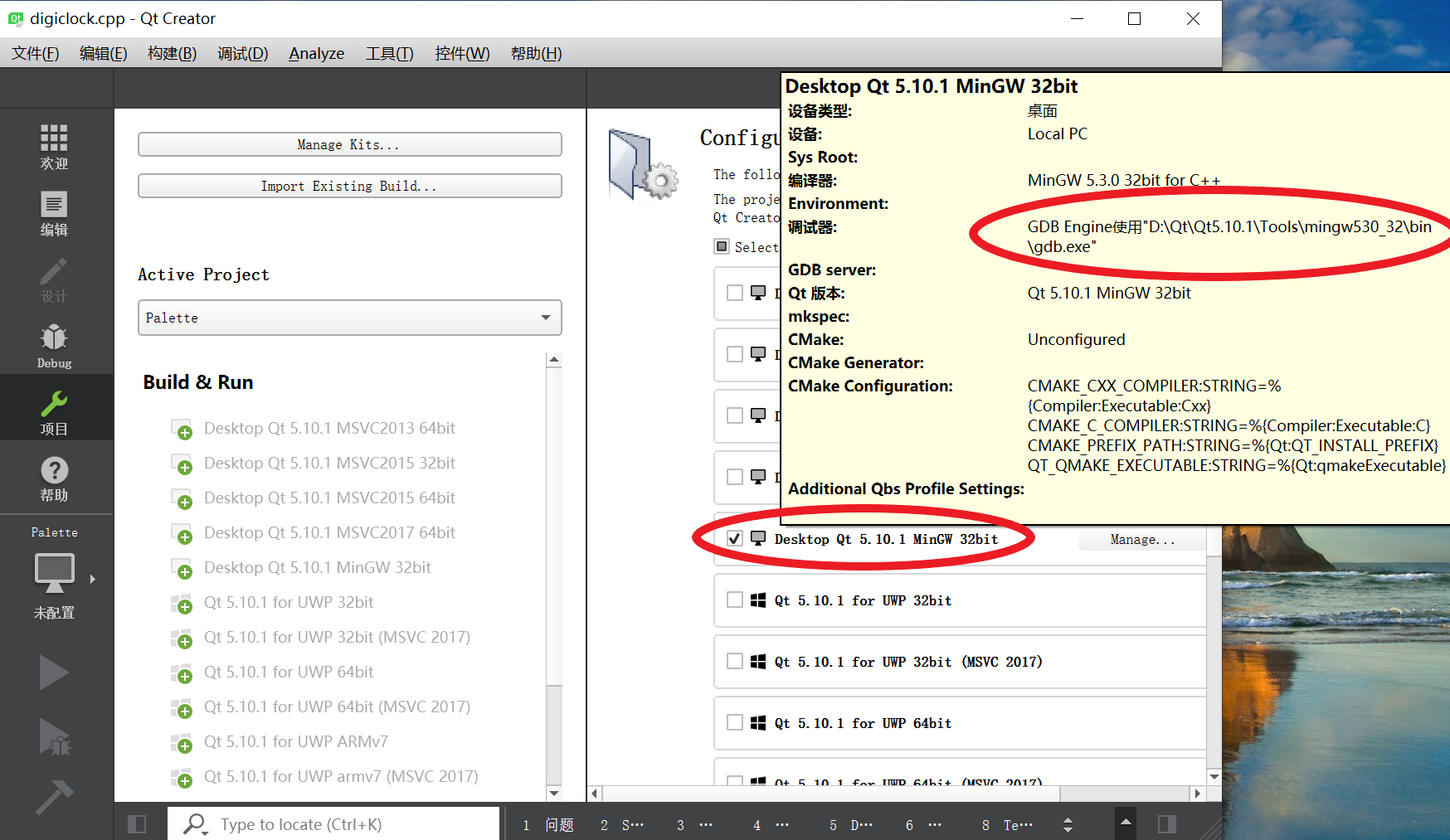Click the kit list vertical scroll down arrow
1450x840 pixels.
[1214, 777]
